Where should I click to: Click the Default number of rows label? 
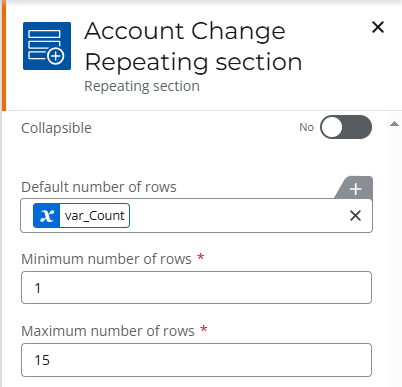(99, 187)
